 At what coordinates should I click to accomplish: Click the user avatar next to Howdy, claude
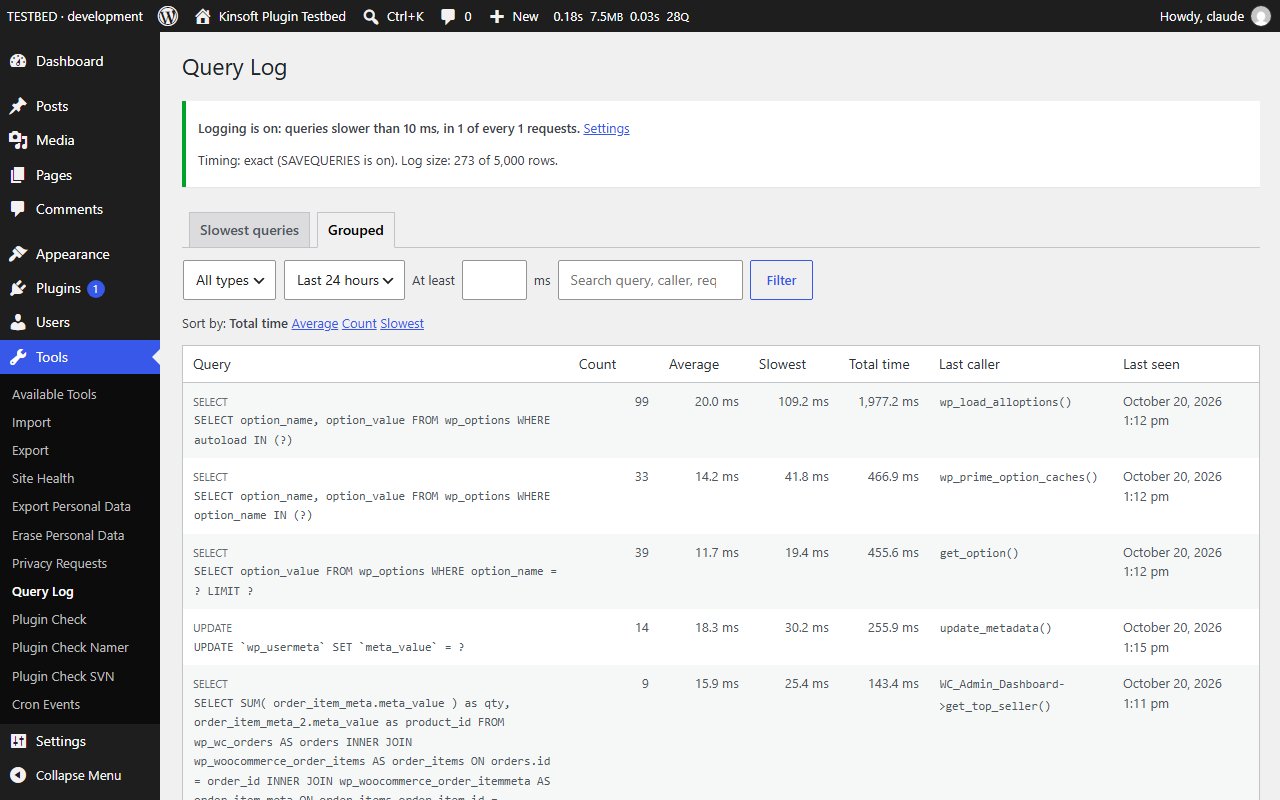coord(1260,16)
